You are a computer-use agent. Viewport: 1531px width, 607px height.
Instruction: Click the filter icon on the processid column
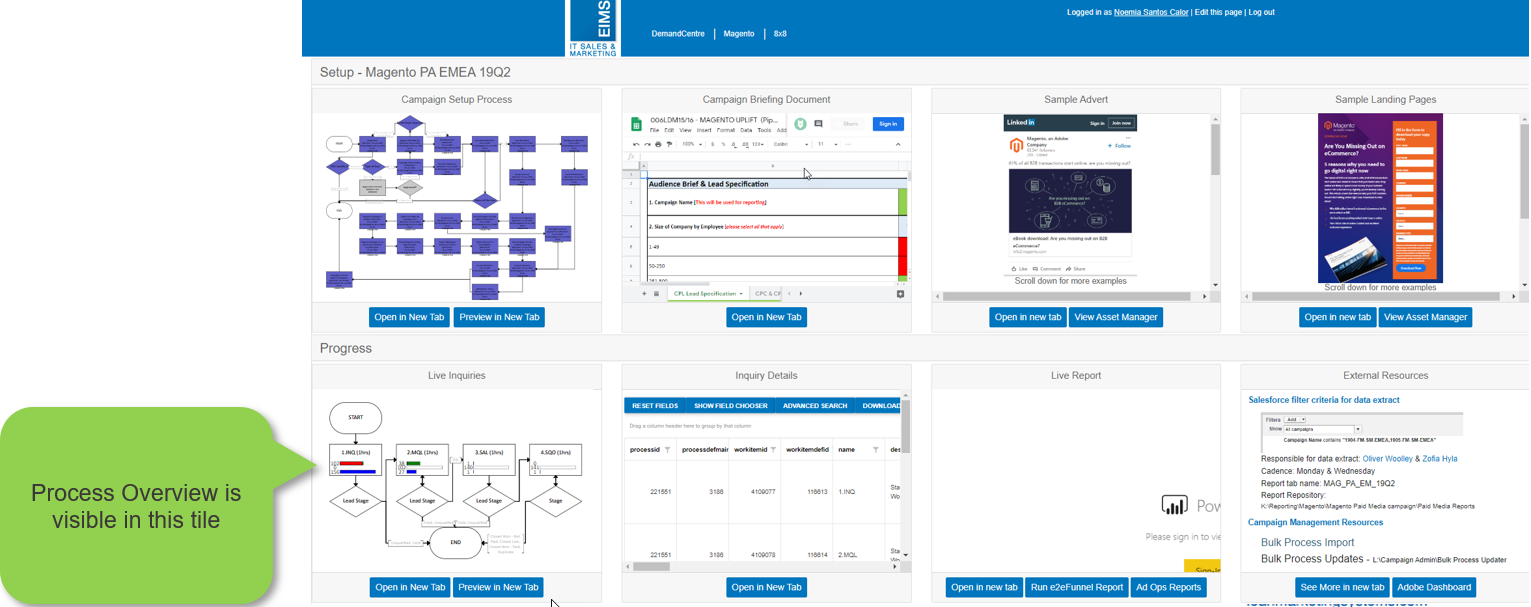(x=669, y=450)
